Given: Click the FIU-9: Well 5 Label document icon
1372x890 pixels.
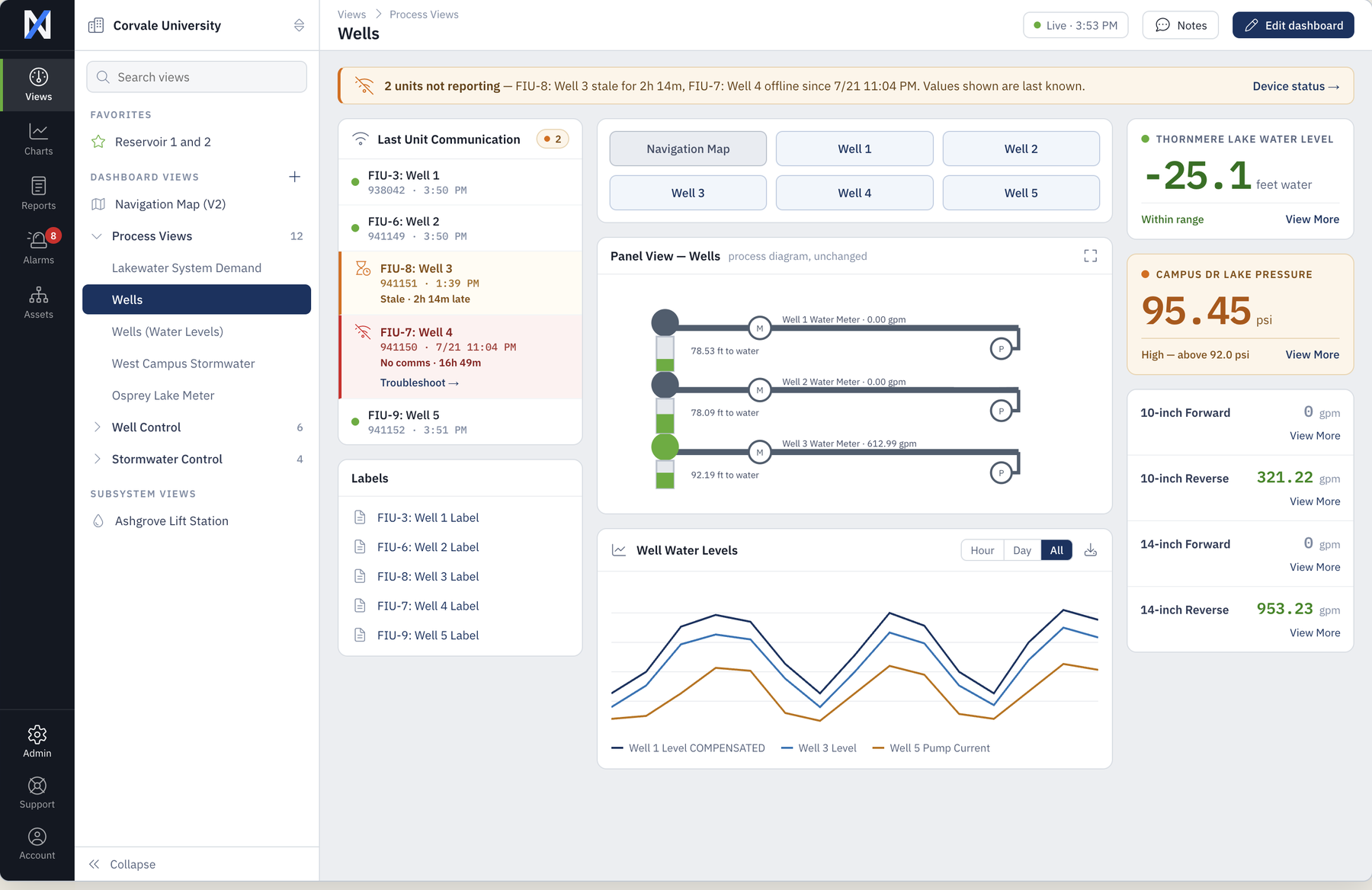Looking at the screenshot, I should (x=360, y=635).
